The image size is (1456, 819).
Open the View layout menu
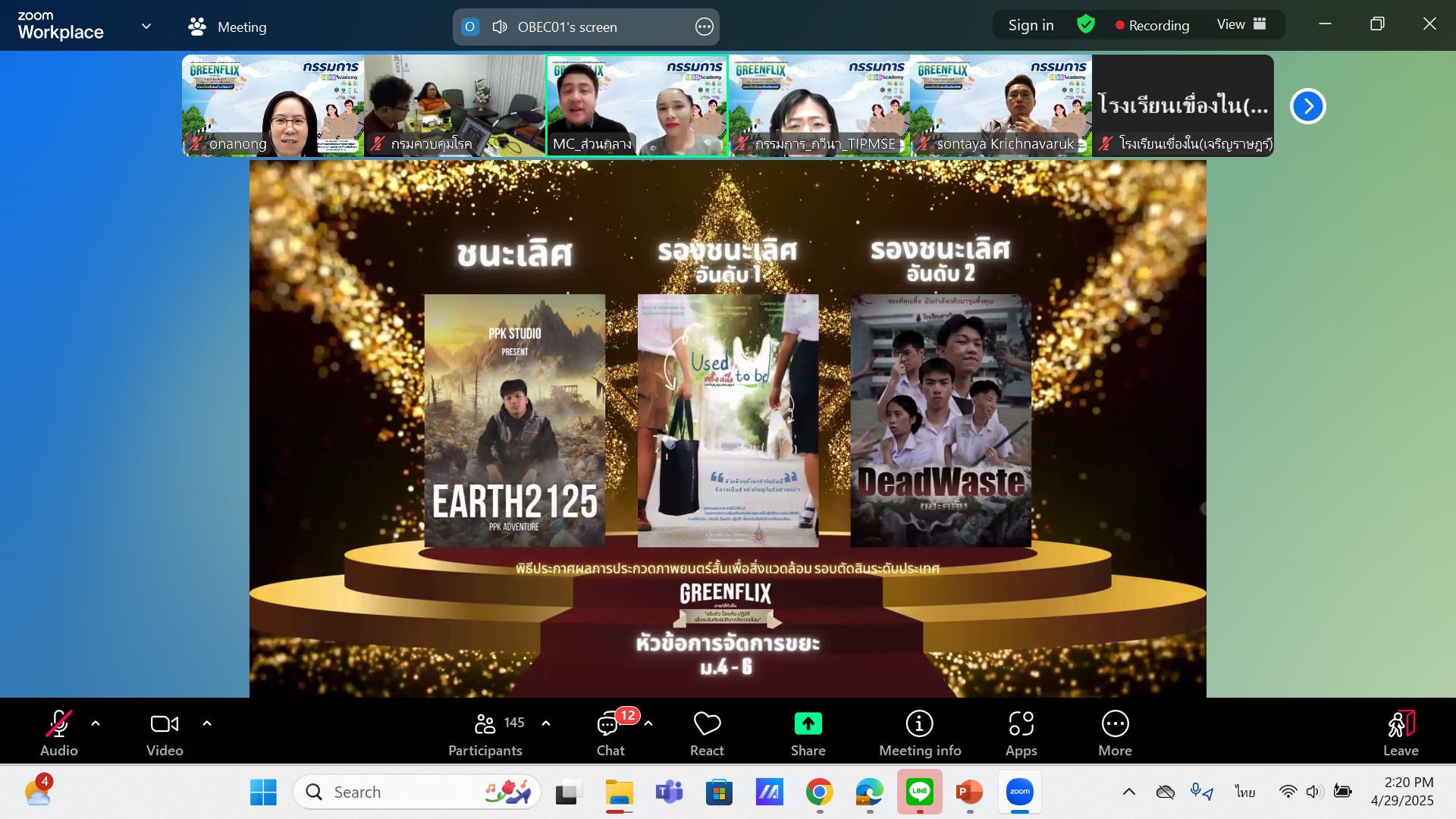(1241, 24)
